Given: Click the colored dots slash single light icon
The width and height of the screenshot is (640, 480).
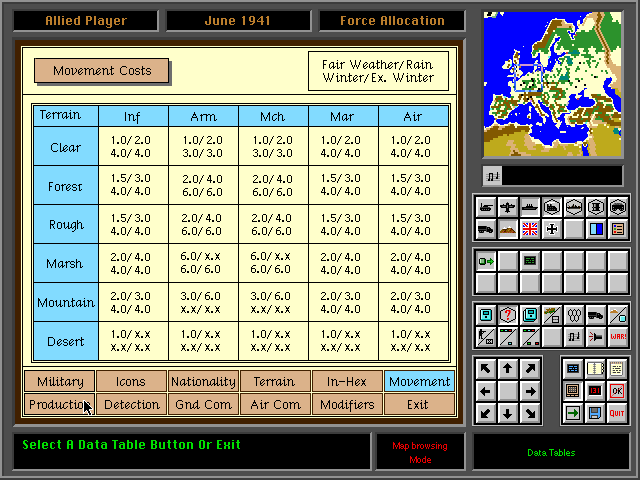Looking at the screenshot, I should tap(508, 337).
